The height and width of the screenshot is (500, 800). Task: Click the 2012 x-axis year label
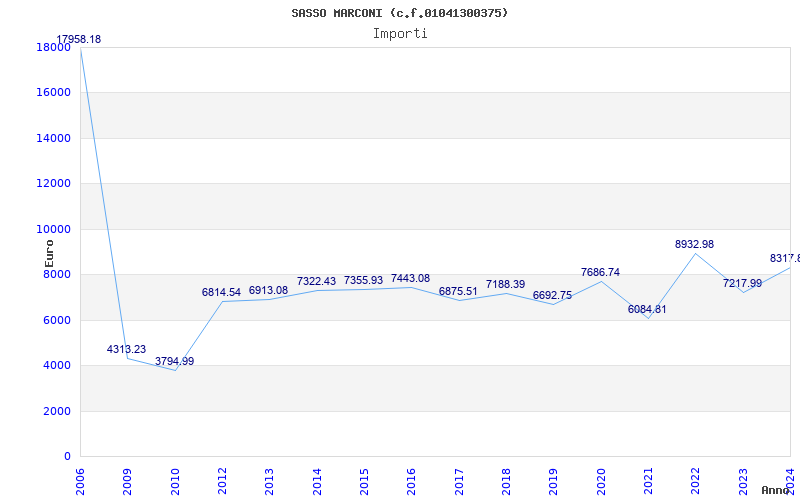tap(222, 482)
